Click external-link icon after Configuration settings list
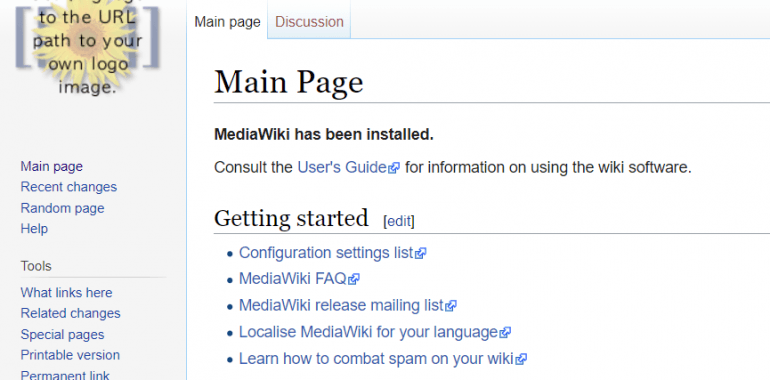The height and width of the screenshot is (380, 770). (420, 254)
